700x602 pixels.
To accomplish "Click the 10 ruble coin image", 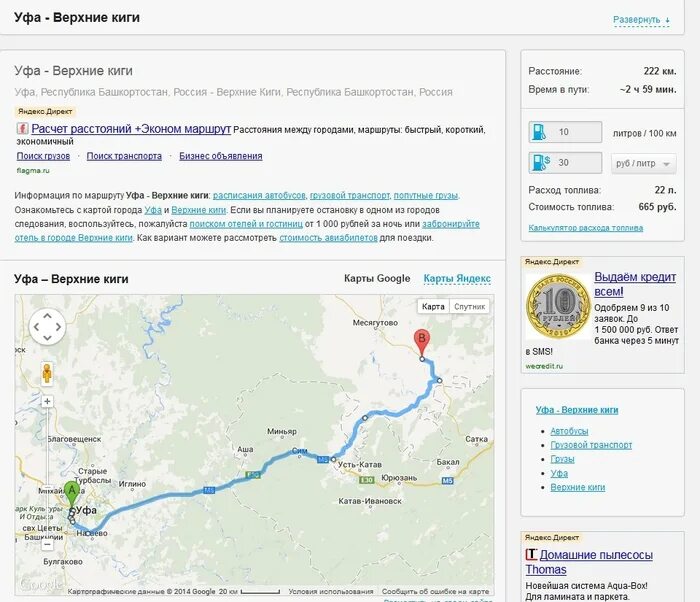I will 558,306.
